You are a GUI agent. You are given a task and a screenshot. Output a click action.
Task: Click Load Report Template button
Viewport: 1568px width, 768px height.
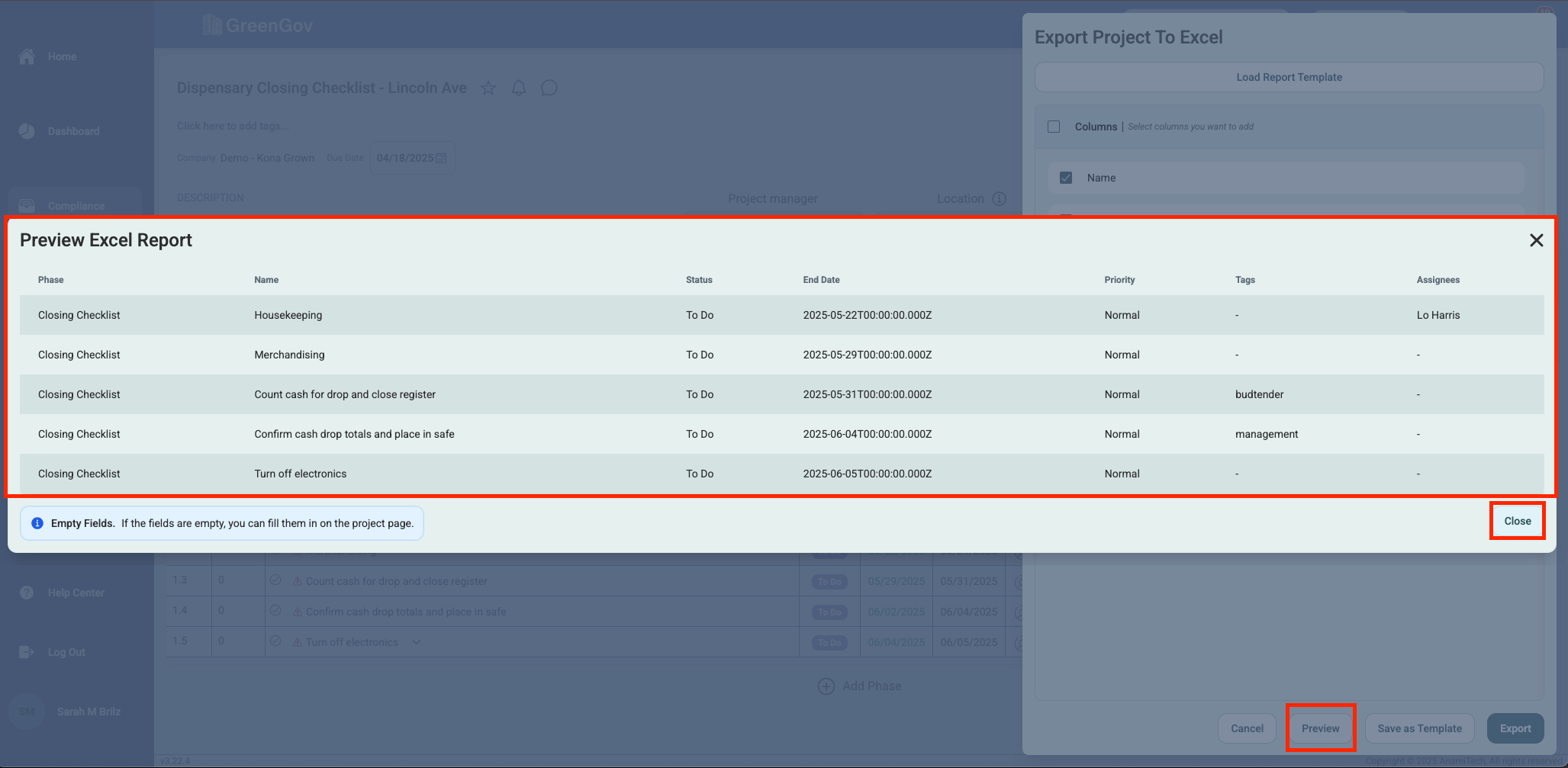click(1289, 77)
